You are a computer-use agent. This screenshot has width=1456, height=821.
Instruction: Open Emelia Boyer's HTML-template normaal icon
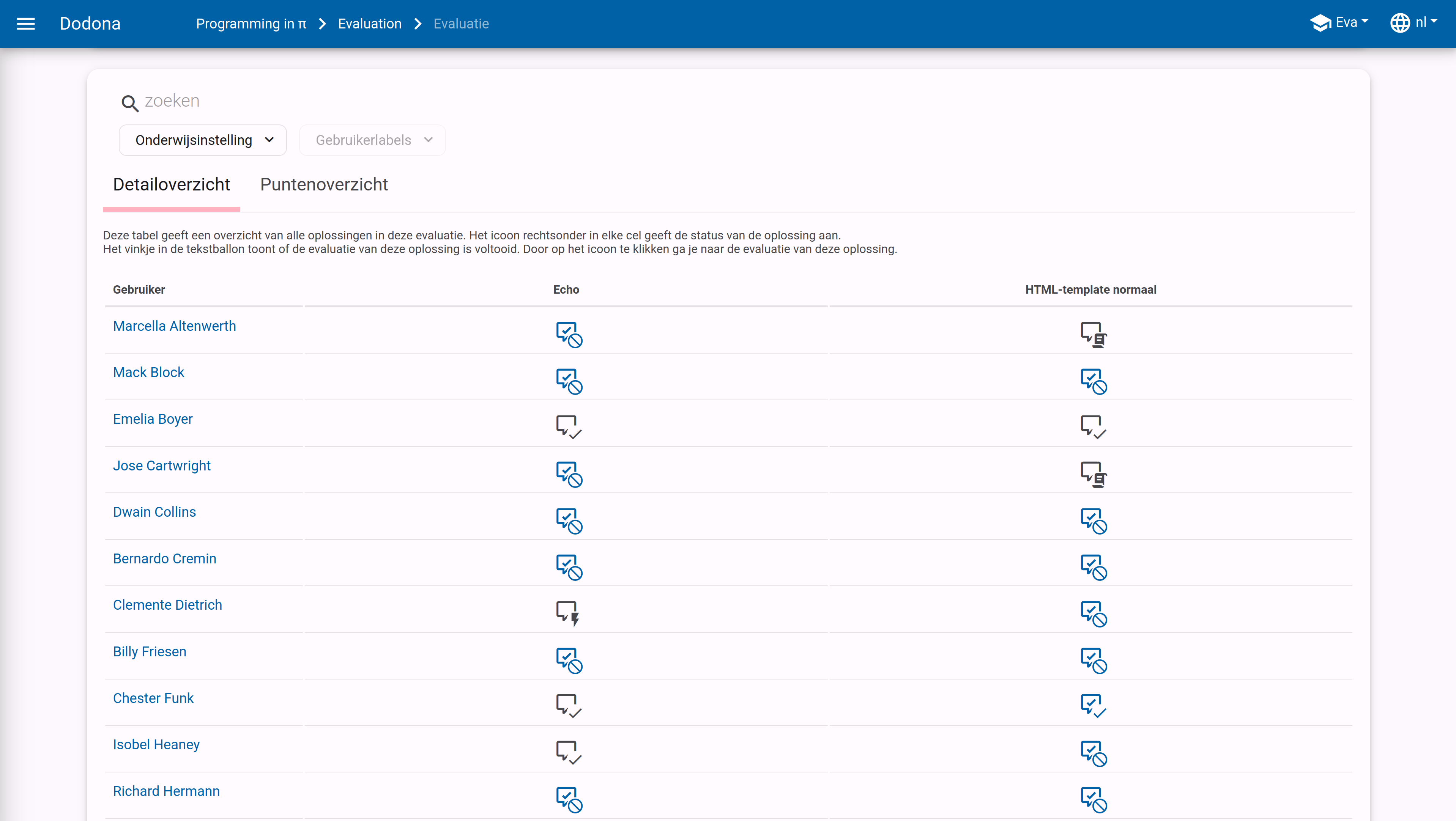click(x=1093, y=427)
